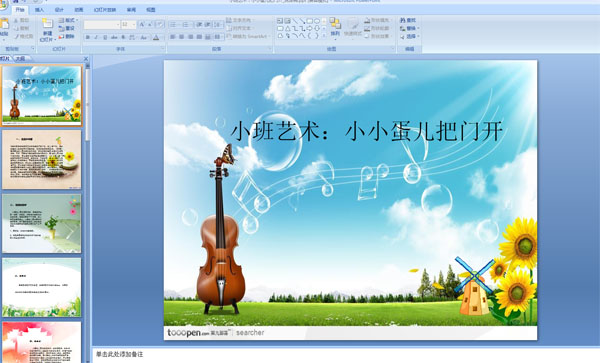This screenshot has width=600, height=363.
Task: Click the bullets list icon
Action: pos(173,24)
